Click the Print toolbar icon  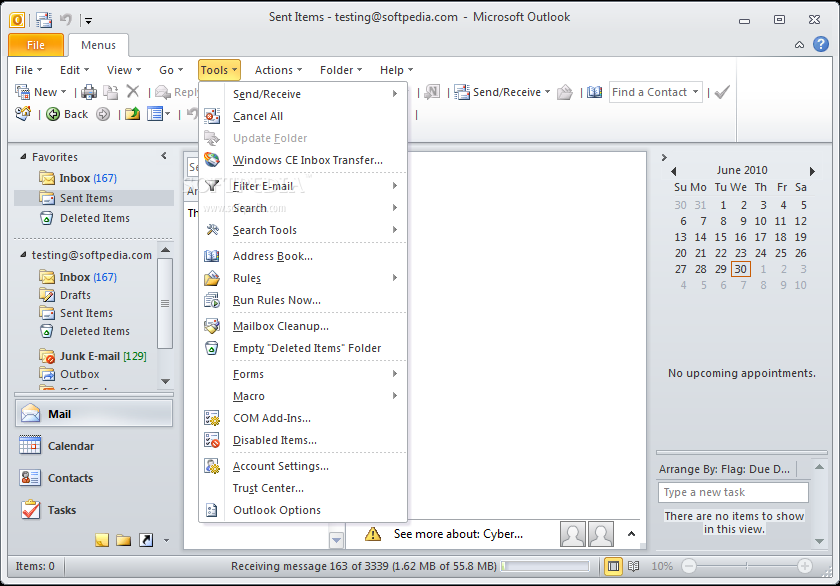coord(89,92)
